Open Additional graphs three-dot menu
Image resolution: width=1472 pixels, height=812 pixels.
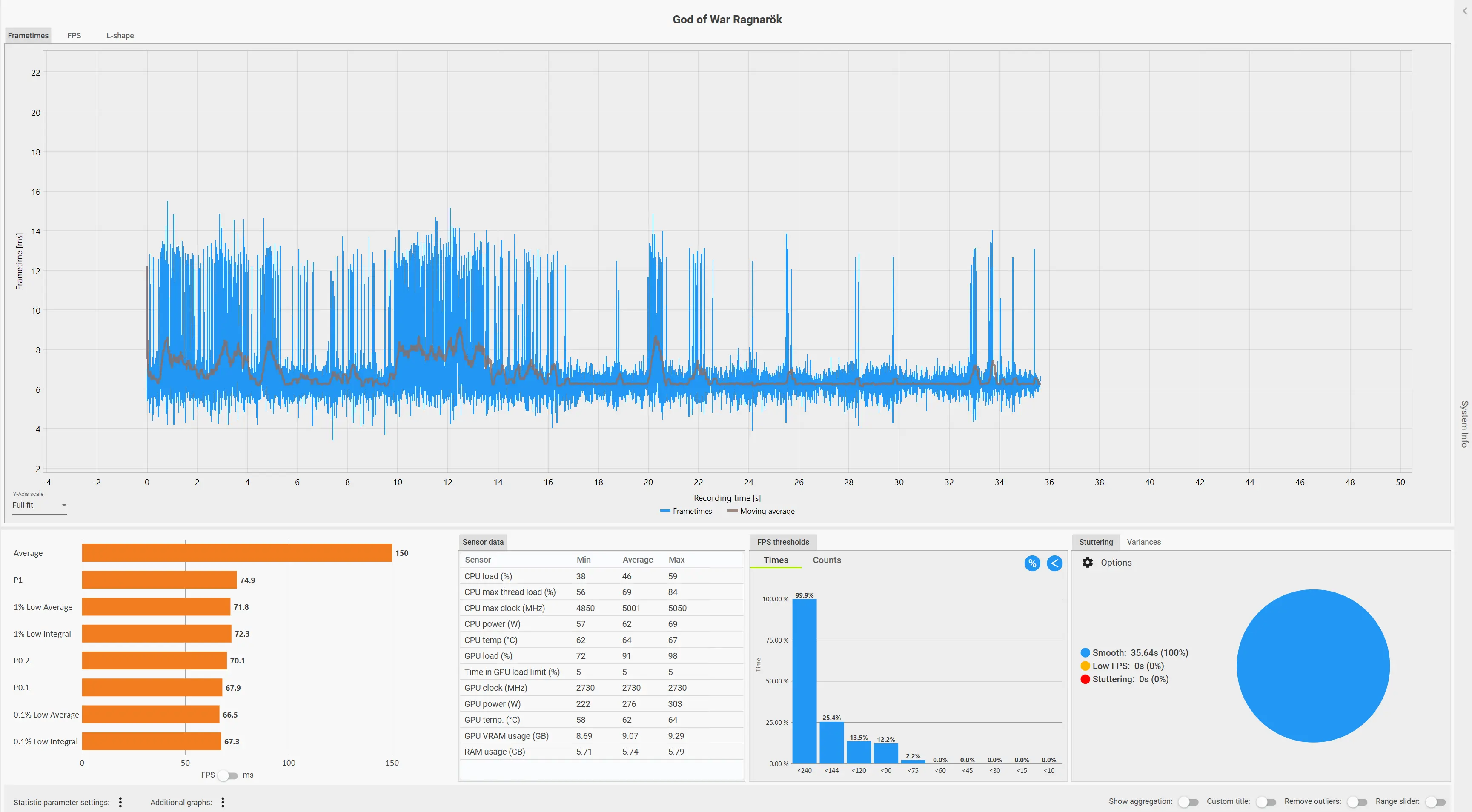coord(223,802)
